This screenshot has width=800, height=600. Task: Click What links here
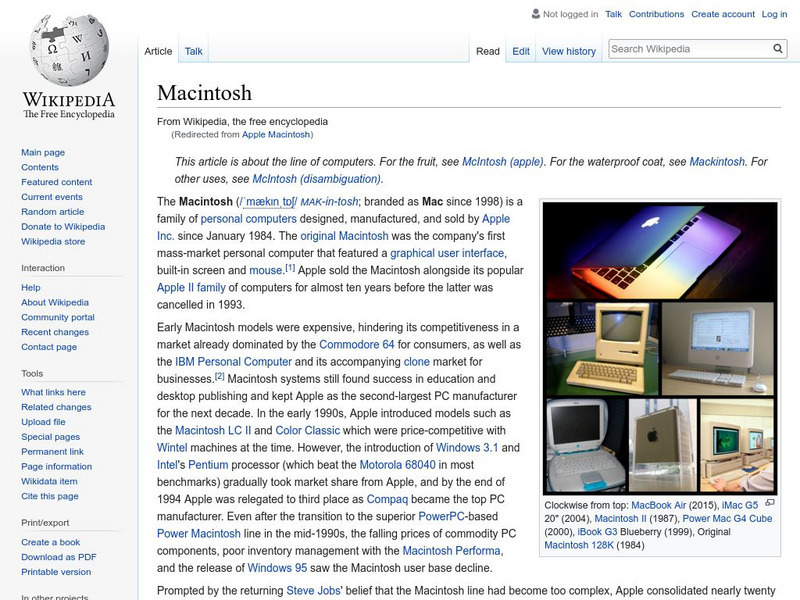[x=53, y=392]
